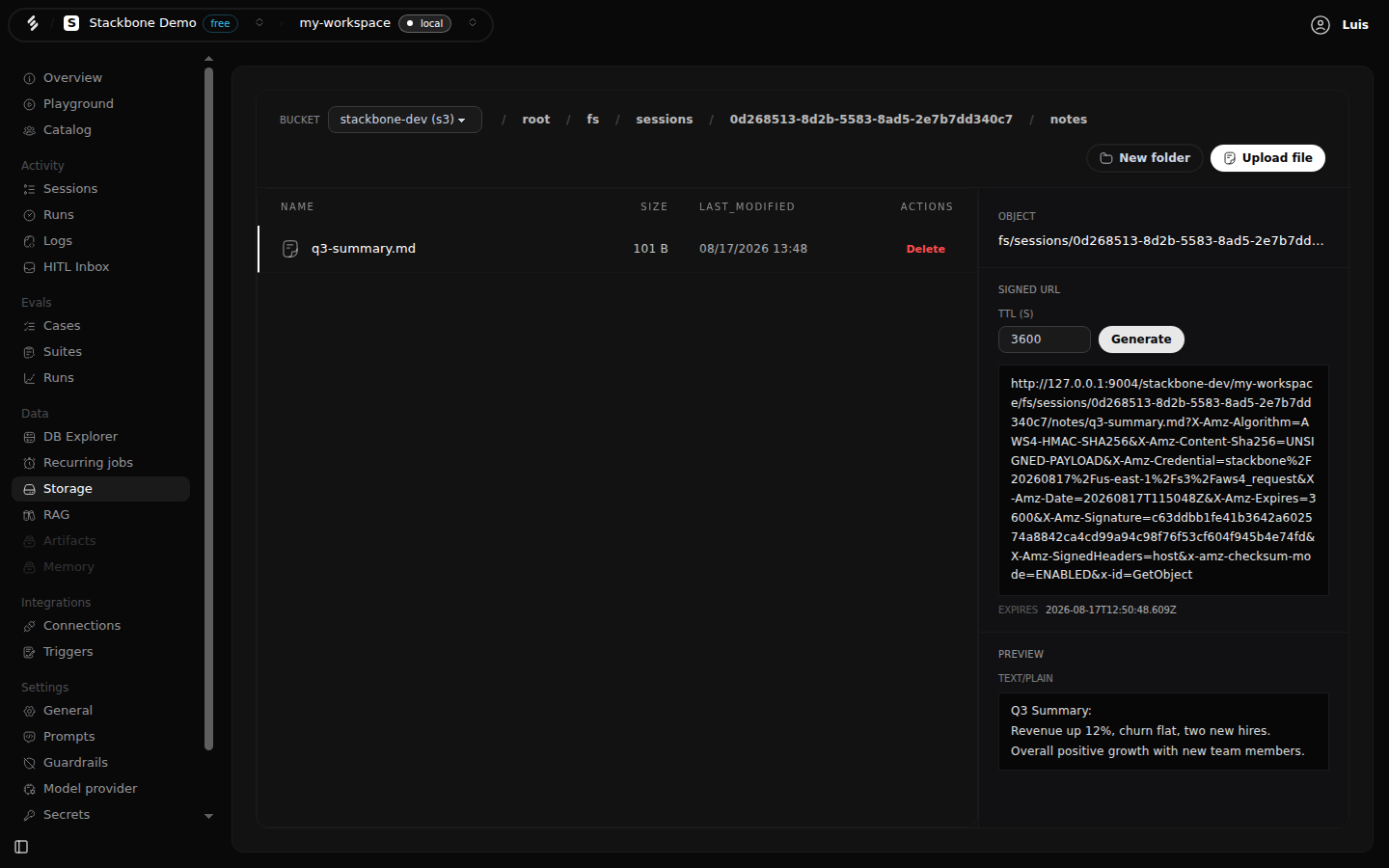1389x868 pixels.
Task: Click the Upload file button
Action: (1267, 158)
